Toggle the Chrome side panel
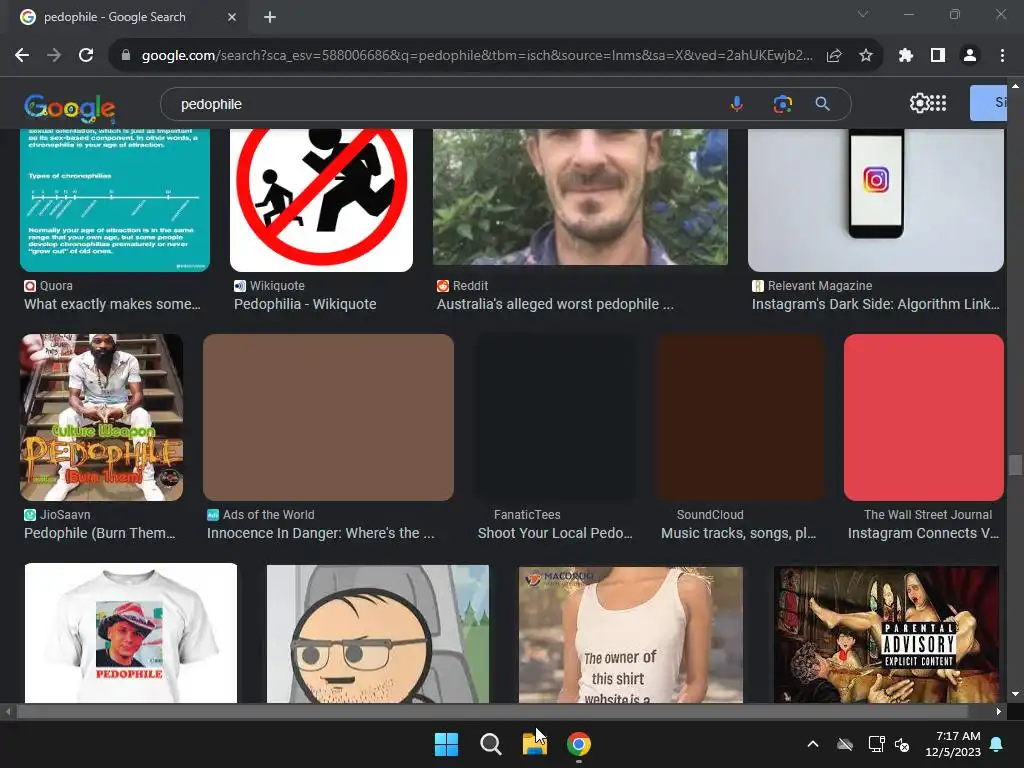1024x768 pixels. click(x=938, y=56)
